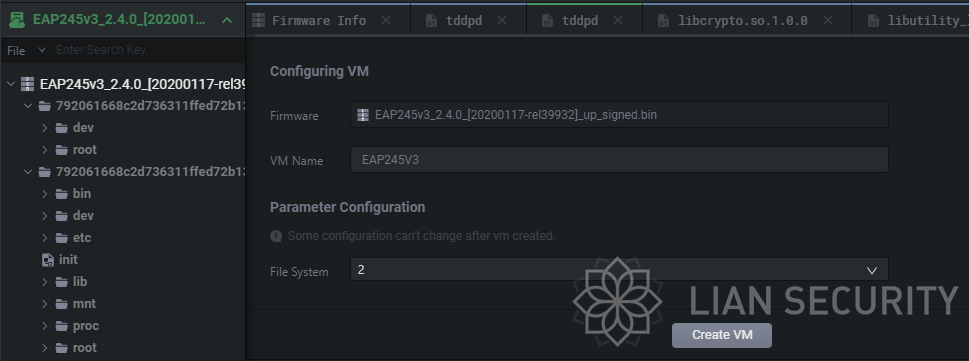Switch to the Firmware Info tab
The image size is (969, 361).
[x=319, y=20]
